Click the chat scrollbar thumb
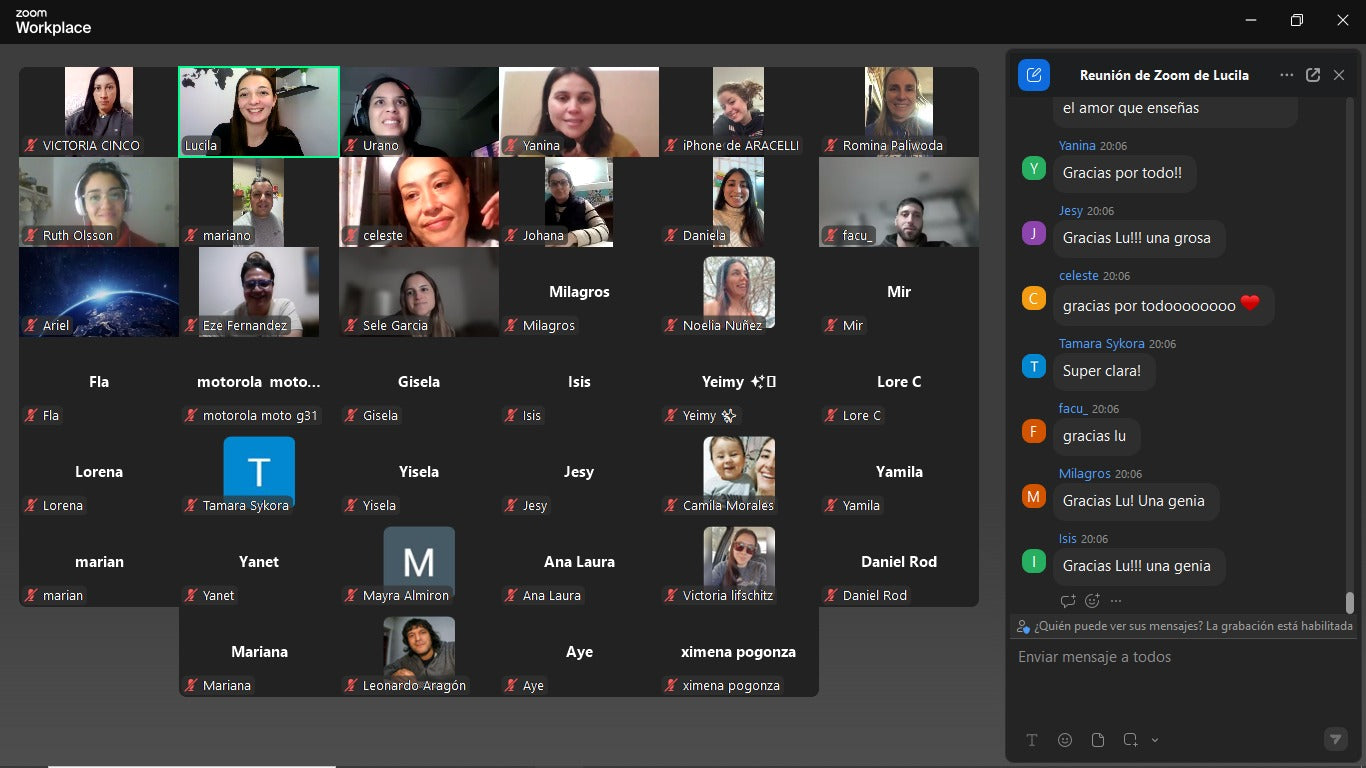 (1349, 602)
